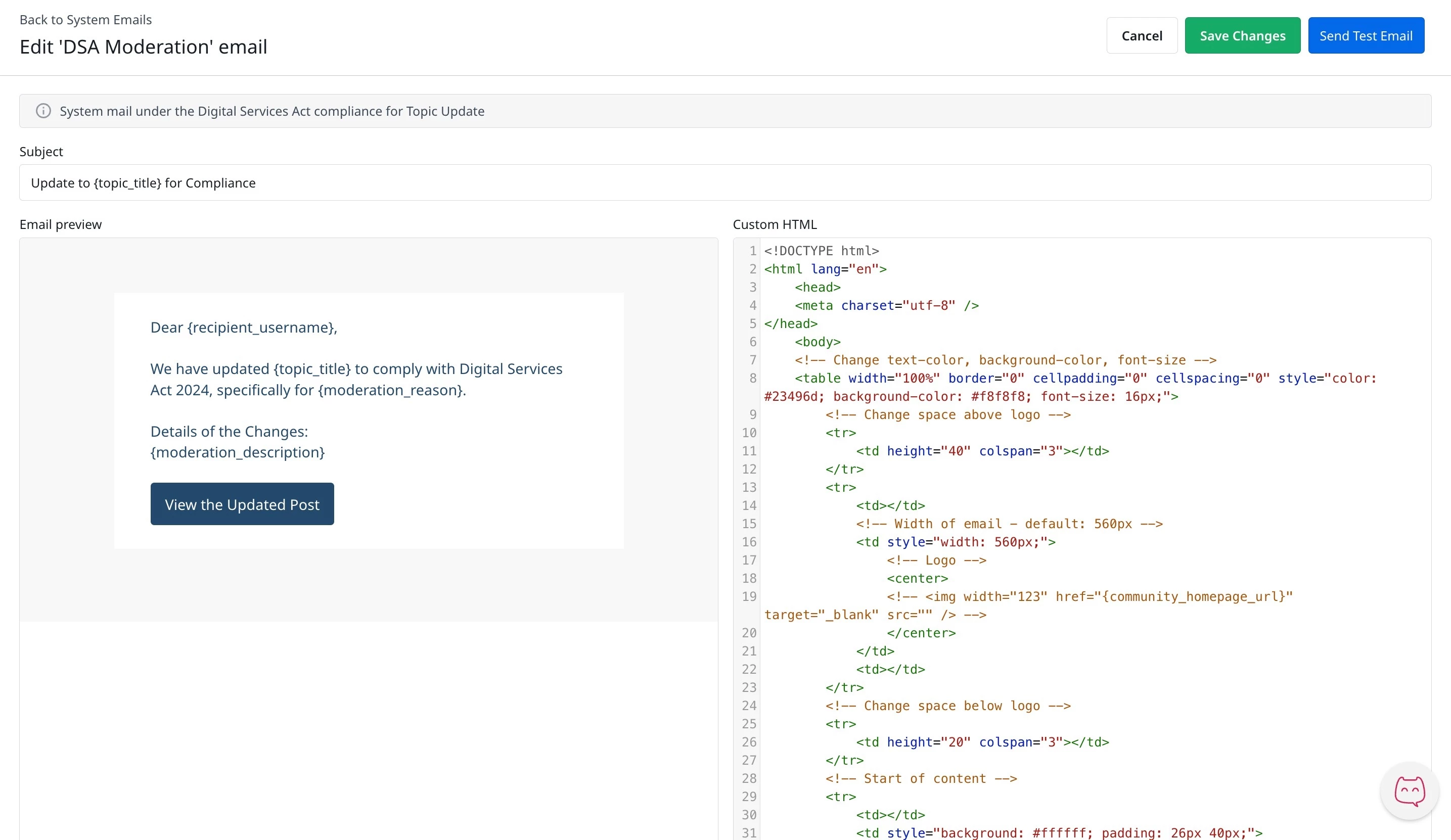The width and height of the screenshot is (1451, 840).
Task: Click the Email preview label
Action: coord(61,224)
